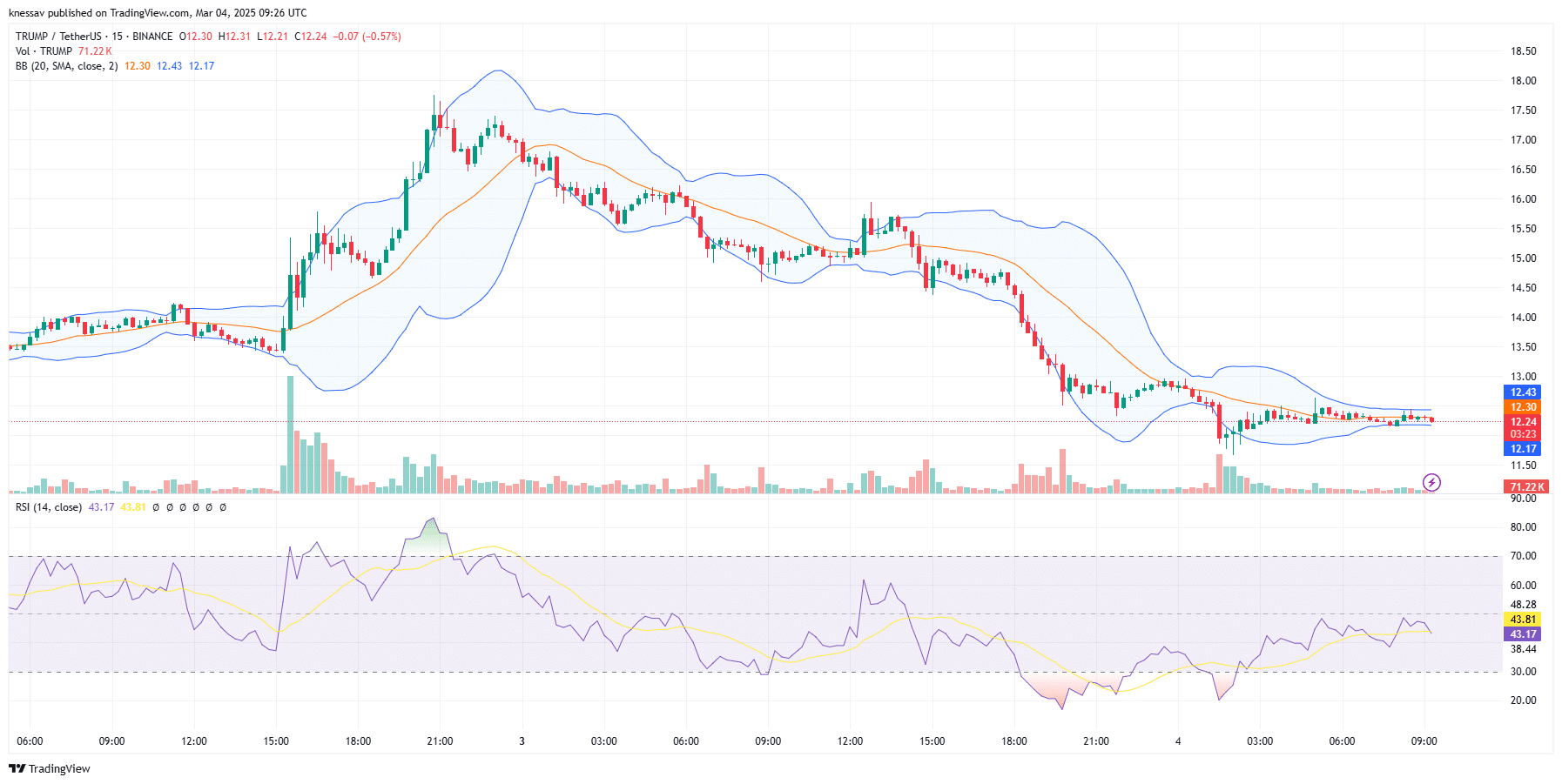Click the 15.00 price axis label
1562x784 pixels.
click(1523, 258)
